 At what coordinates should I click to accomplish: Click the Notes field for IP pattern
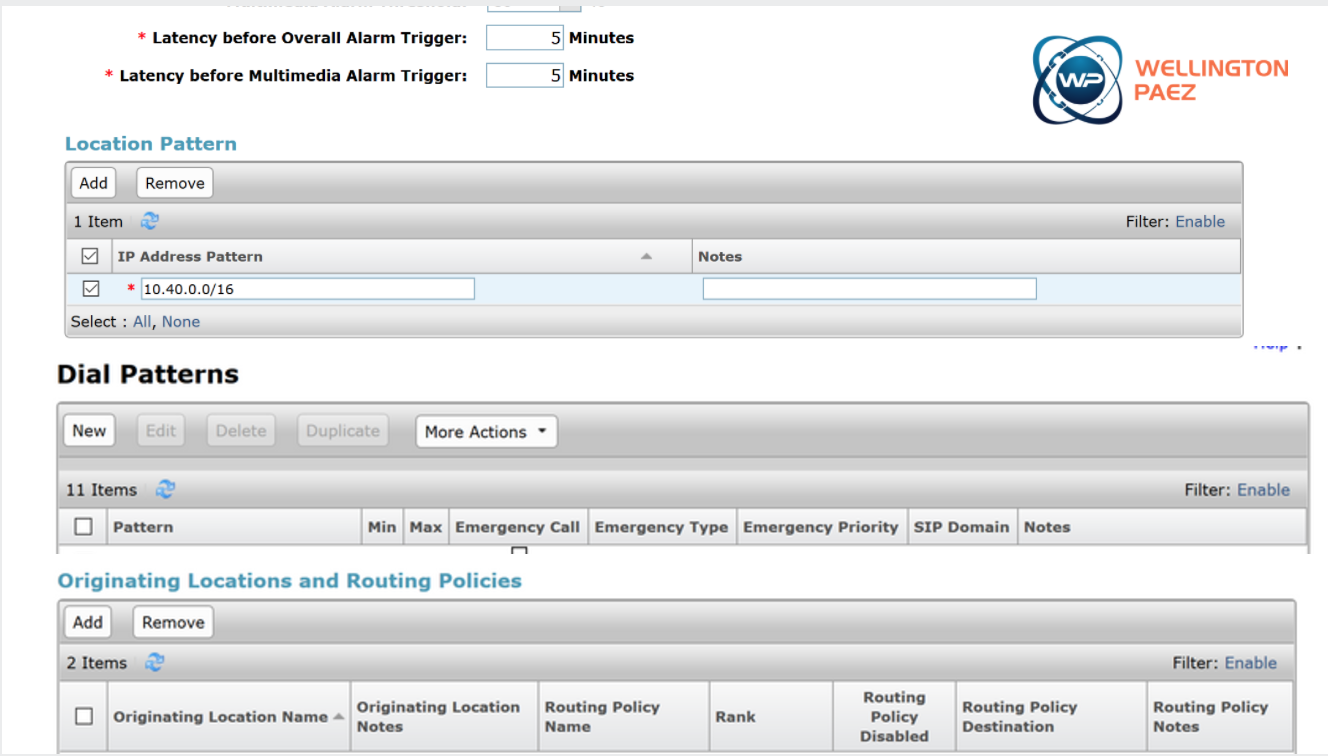869,289
